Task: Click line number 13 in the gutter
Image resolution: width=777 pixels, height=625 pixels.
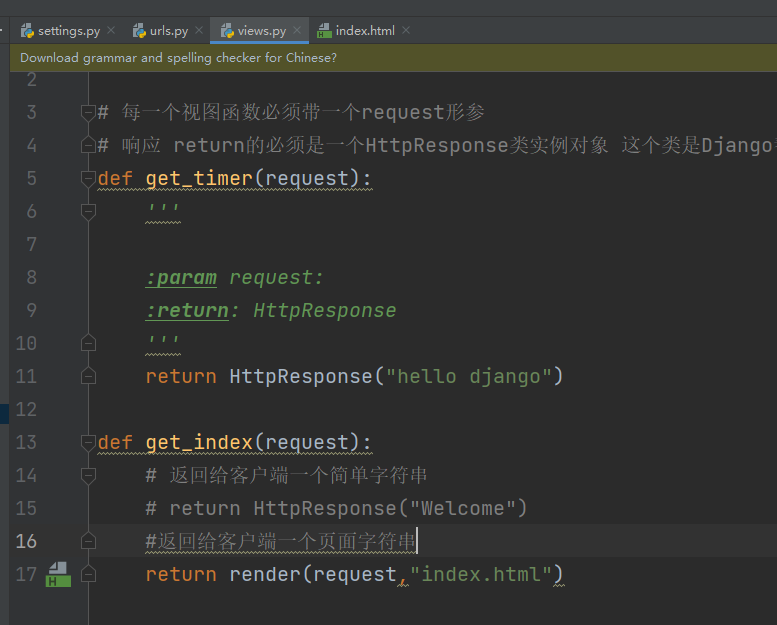Action: point(27,442)
